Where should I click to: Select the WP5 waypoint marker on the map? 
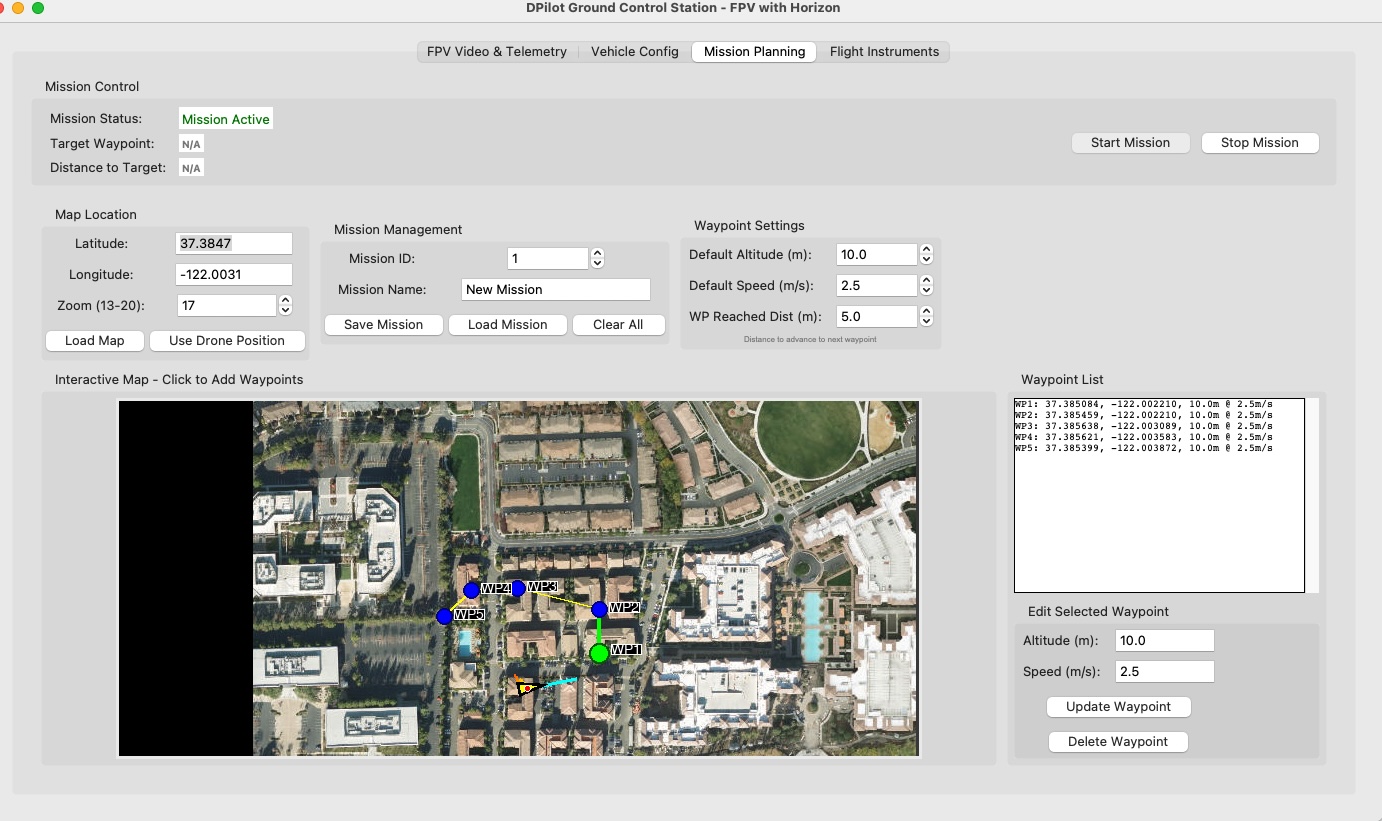click(x=444, y=618)
